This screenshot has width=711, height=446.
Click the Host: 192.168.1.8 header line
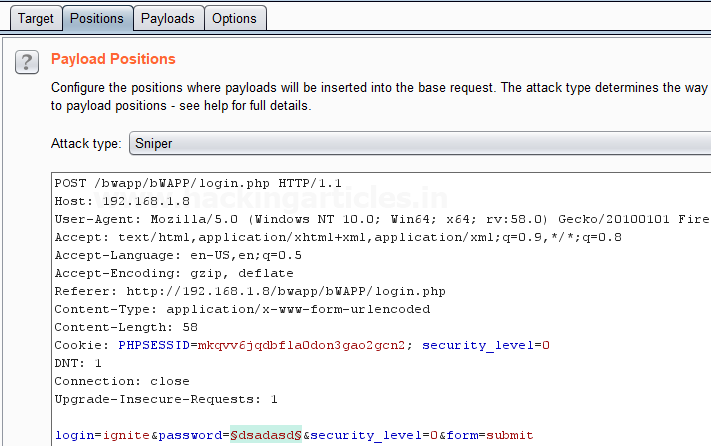(122, 201)
